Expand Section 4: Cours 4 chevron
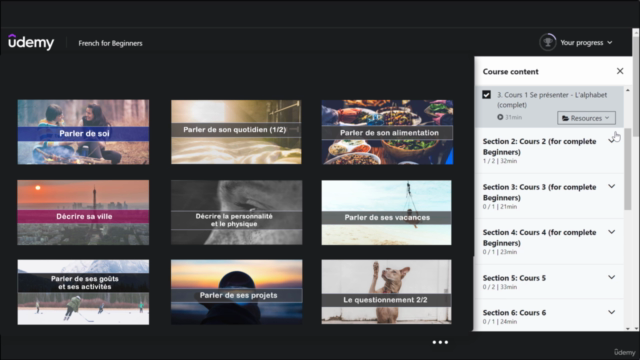640x360 pixels. pyautogui.click(x=611, y=232)
